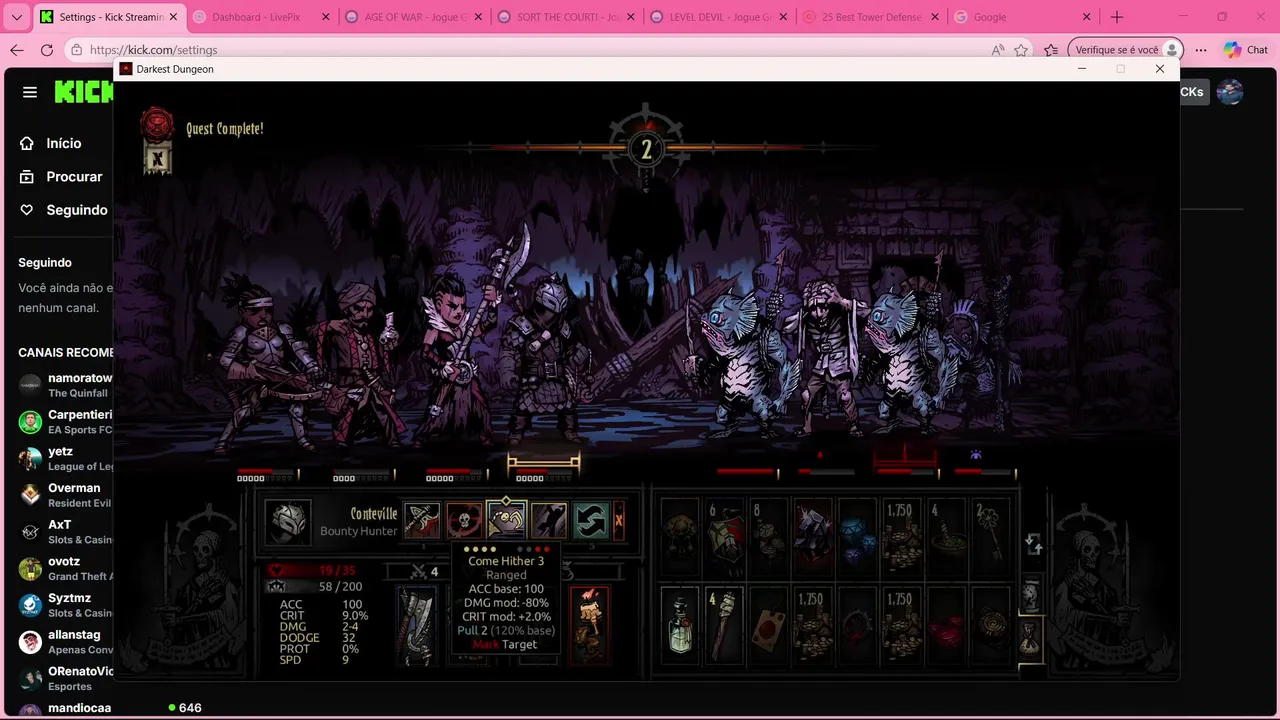The height and width of the screenshot is (720, 1280).
Task: Click the red Quest Complete seal icon
Action: 157,124
